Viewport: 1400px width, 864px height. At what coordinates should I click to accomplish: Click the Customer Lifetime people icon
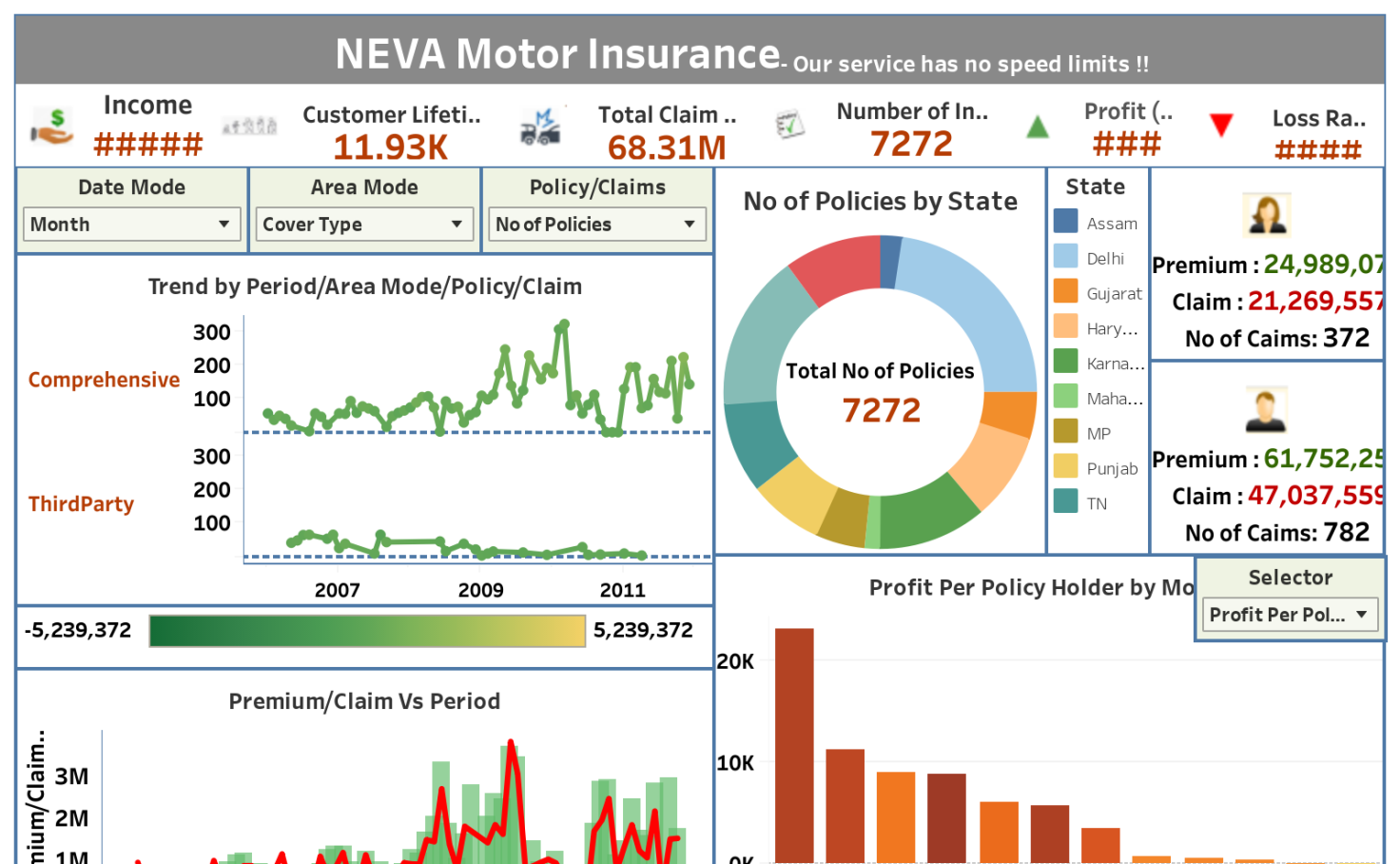[249, 126]
